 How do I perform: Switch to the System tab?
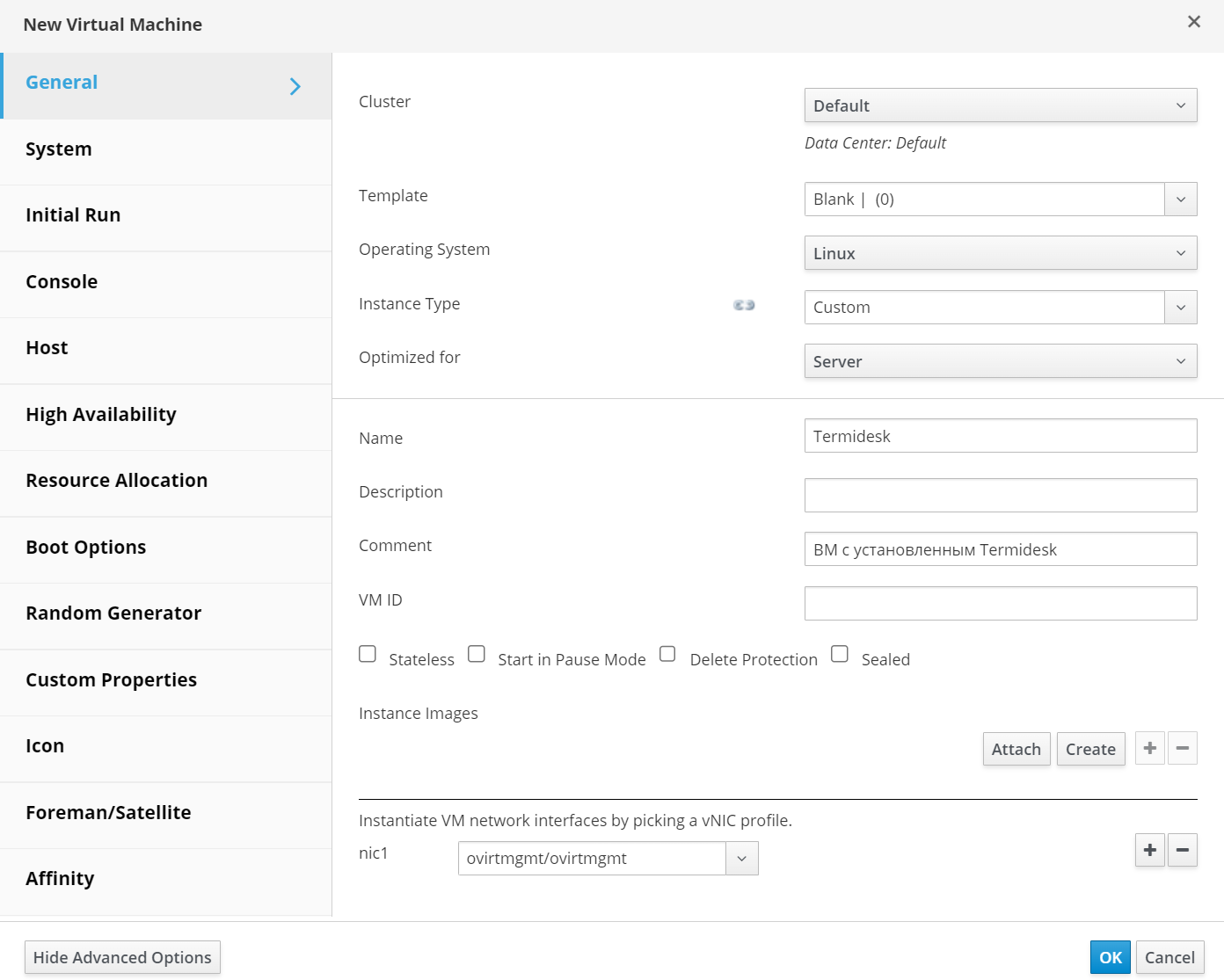click(59, 149)
